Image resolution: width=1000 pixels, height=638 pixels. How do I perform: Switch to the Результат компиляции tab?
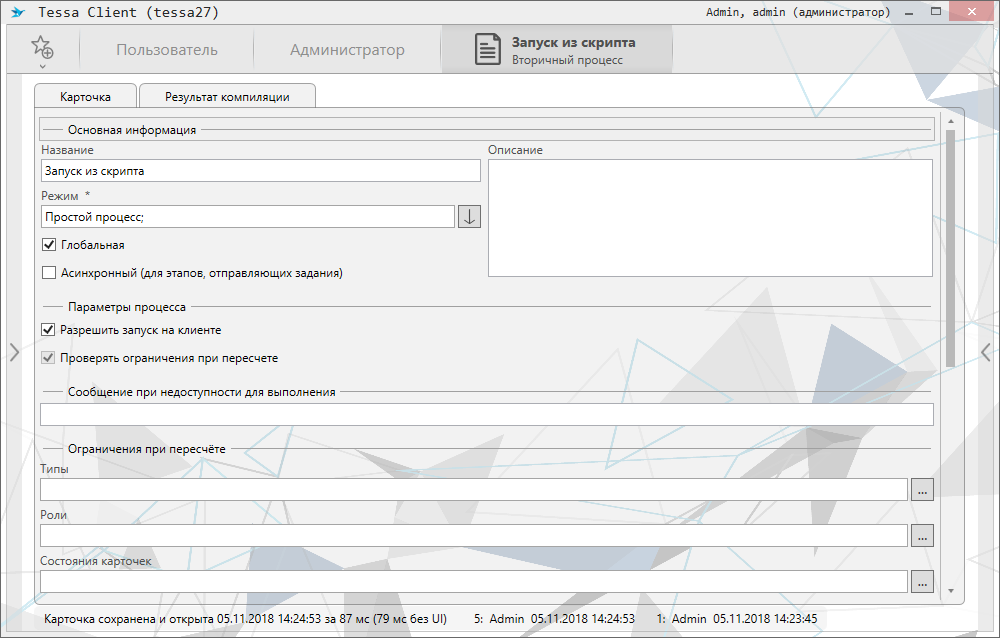click(x=227, y=97)
